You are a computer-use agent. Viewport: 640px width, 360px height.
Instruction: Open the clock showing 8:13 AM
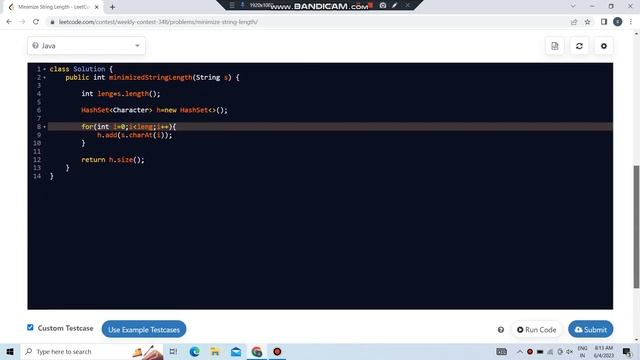[604, 351]
